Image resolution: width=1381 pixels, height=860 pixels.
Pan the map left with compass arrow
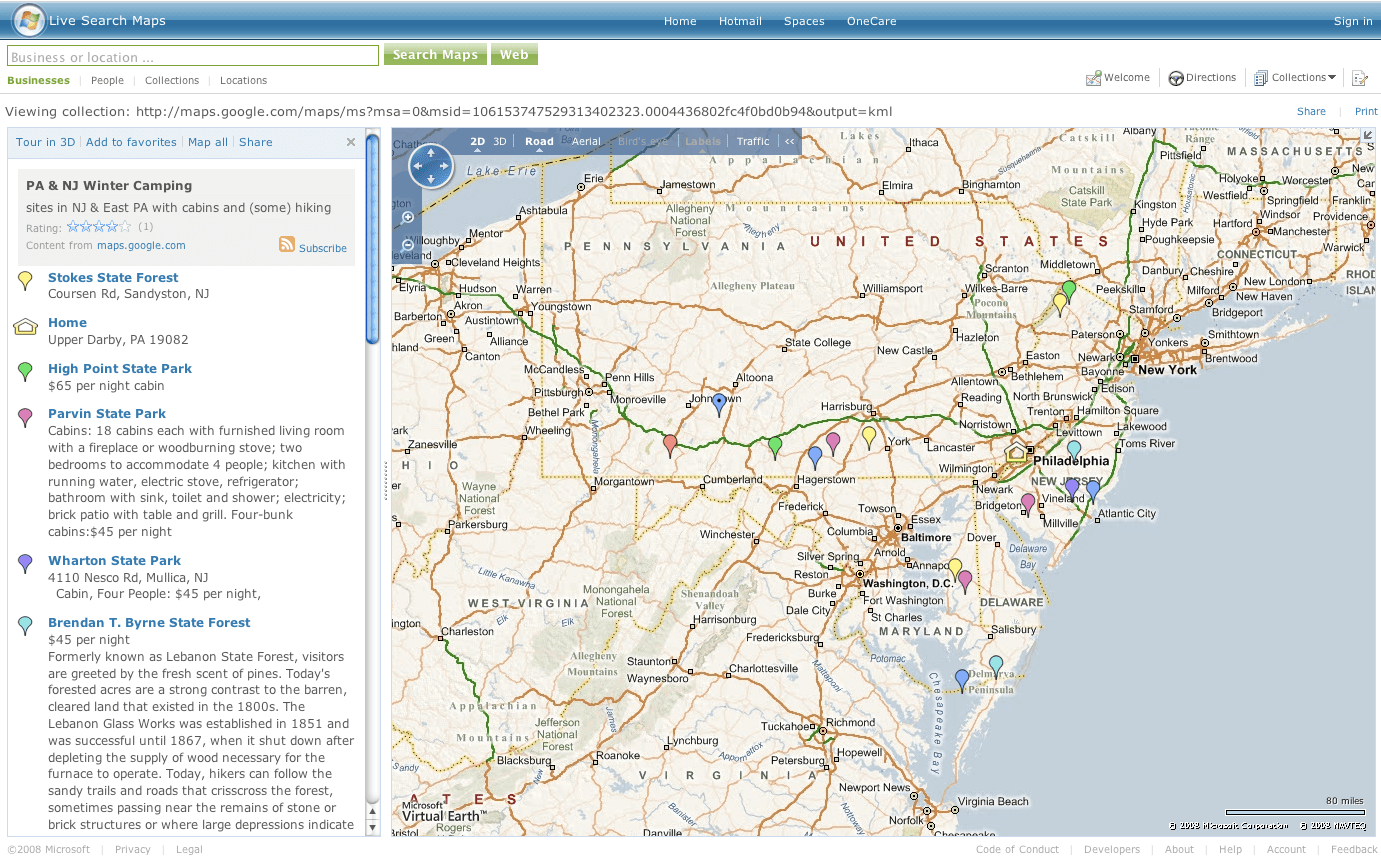[x=417, y=166]
